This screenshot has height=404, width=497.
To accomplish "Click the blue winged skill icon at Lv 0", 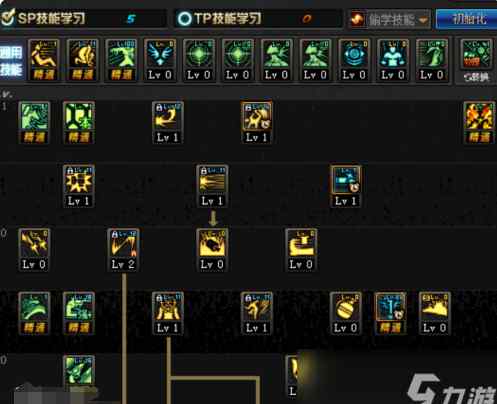I will (x=160, y=60).
